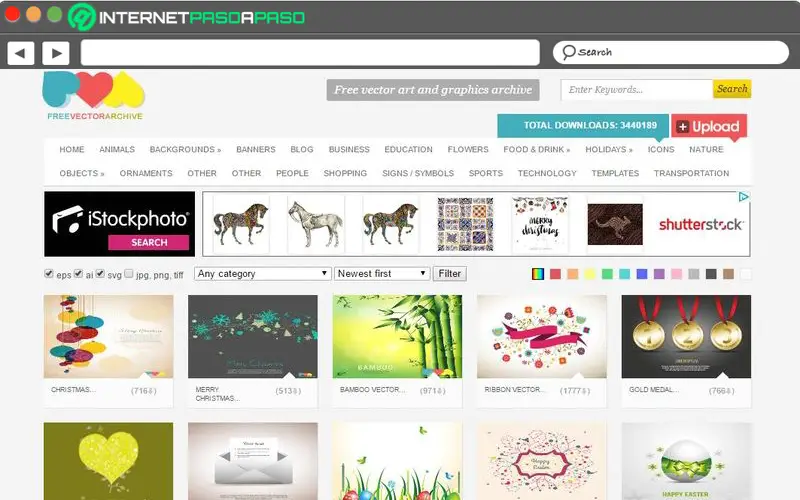Open the Shopping category
Image resolution: width=800 pixels, height=500 pixels.
pos(345,173)
